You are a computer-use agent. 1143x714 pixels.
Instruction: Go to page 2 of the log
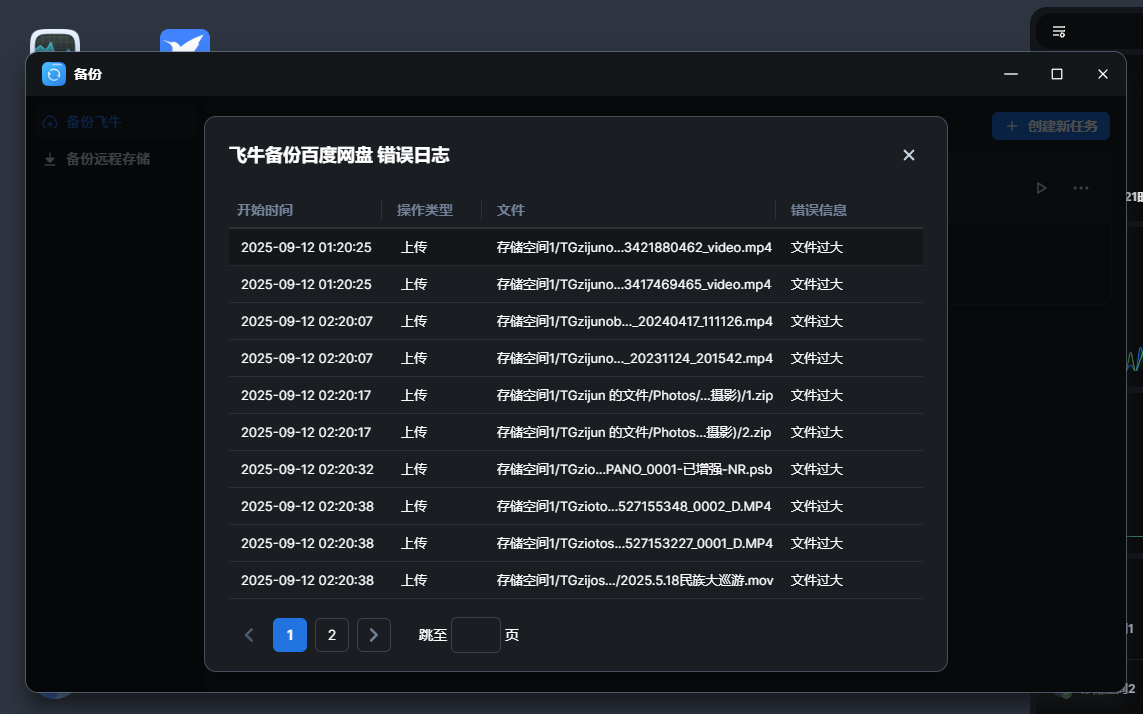click(332, 635)
